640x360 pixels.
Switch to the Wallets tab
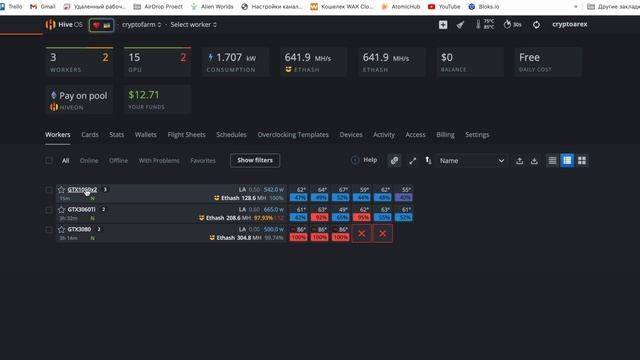(146, 135)
